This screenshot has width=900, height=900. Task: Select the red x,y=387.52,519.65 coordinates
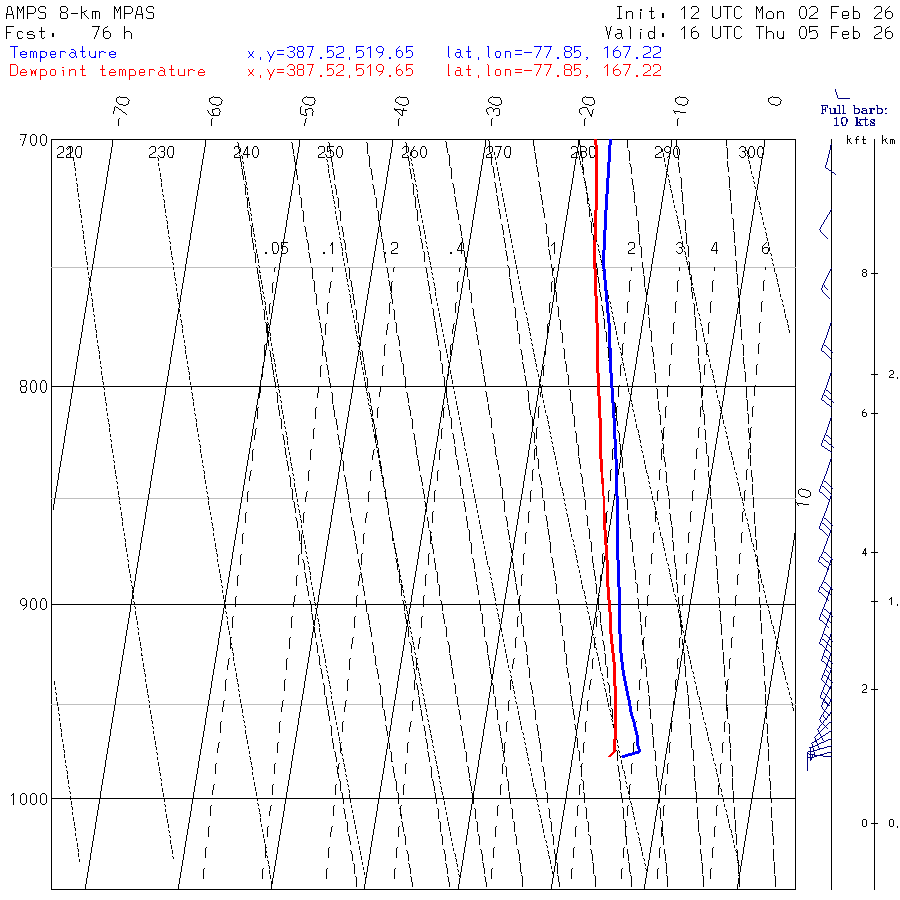click(x=331, y=71)
